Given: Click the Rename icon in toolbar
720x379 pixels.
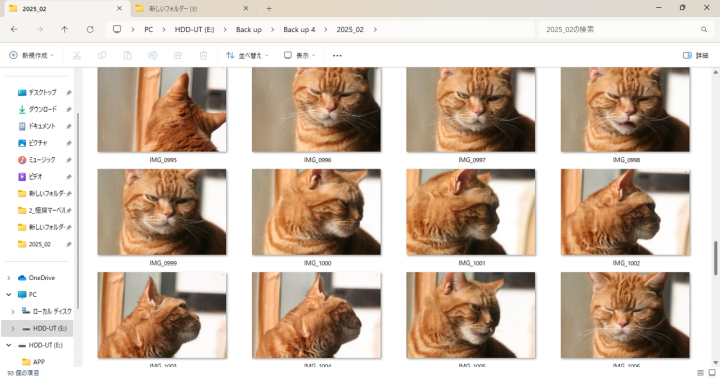Looking at the screenshot, I should [152, 56].
